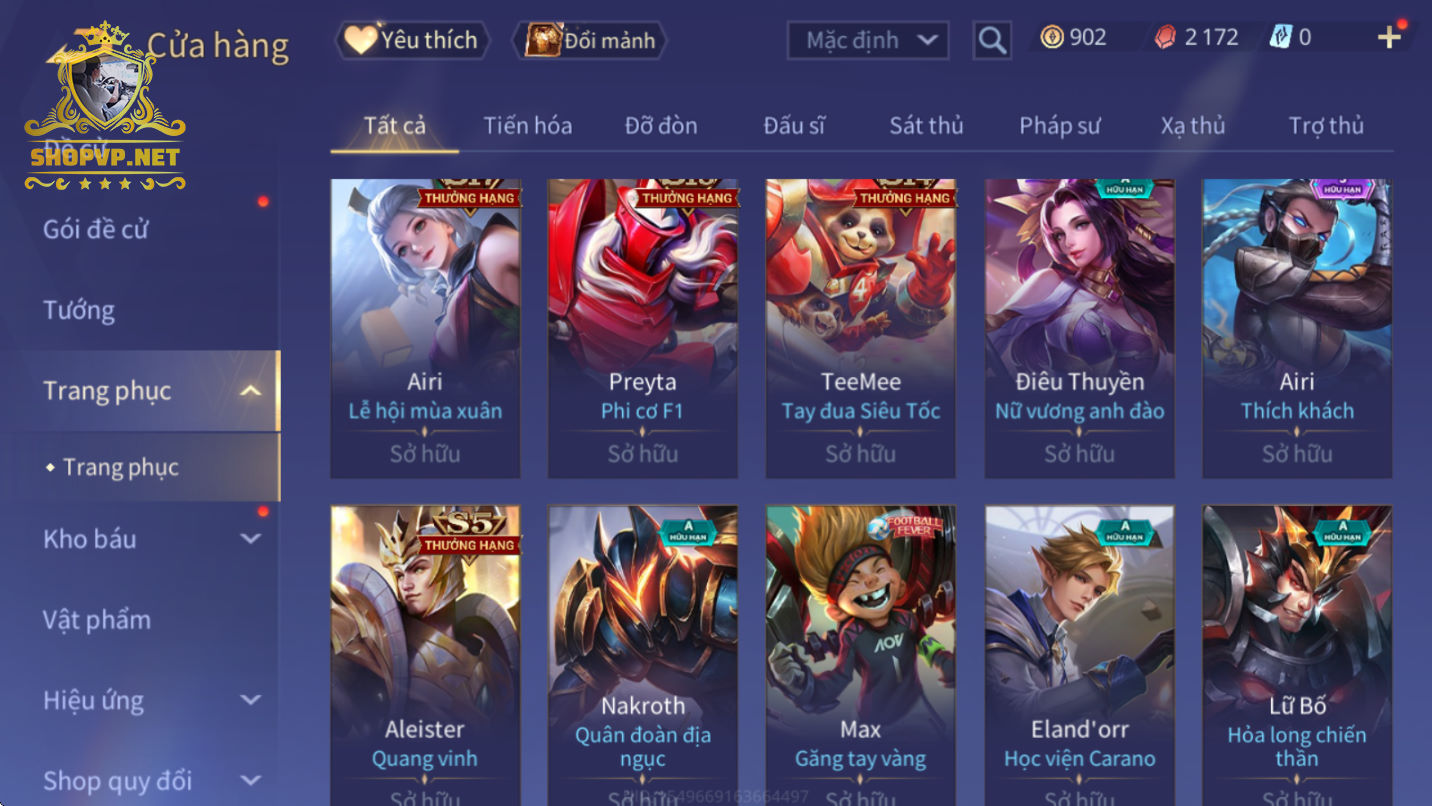Screen dimensions: 1432x806
Task: Open favorites via the heart icon
Action: point(360,40)
